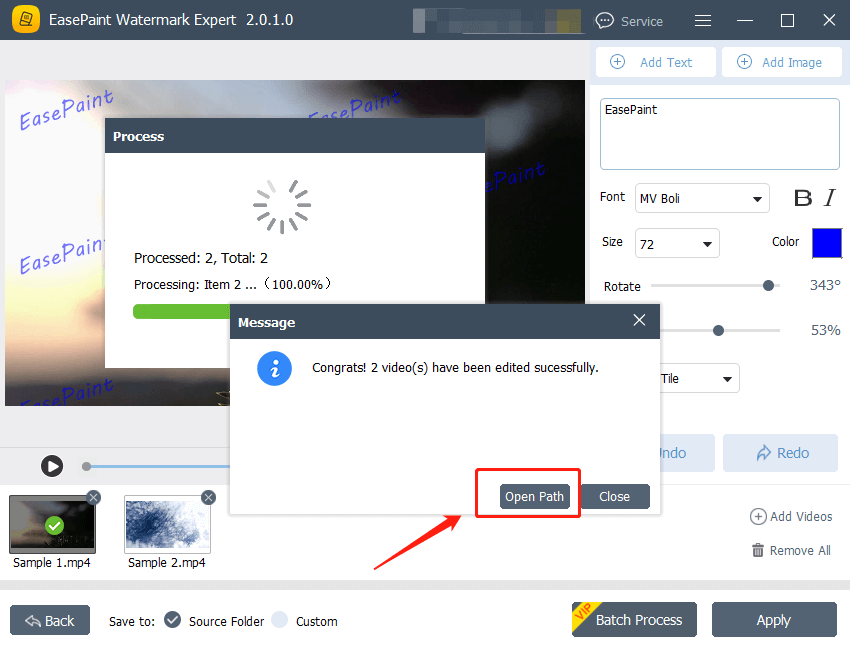Open the Service menu
Viewport: 850px width, 650px height.
coord(631,20)
